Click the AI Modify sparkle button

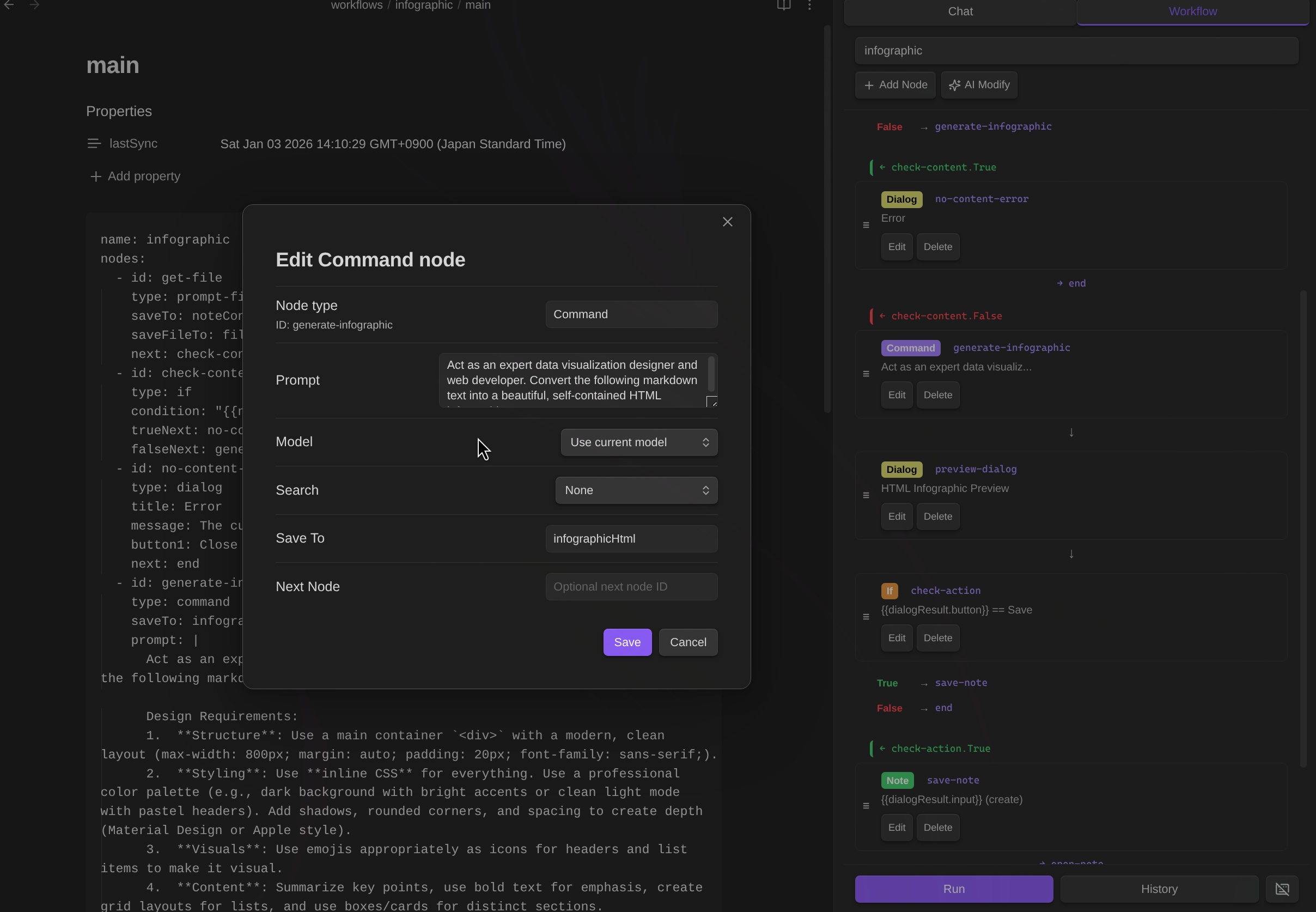tap(979, 85)
